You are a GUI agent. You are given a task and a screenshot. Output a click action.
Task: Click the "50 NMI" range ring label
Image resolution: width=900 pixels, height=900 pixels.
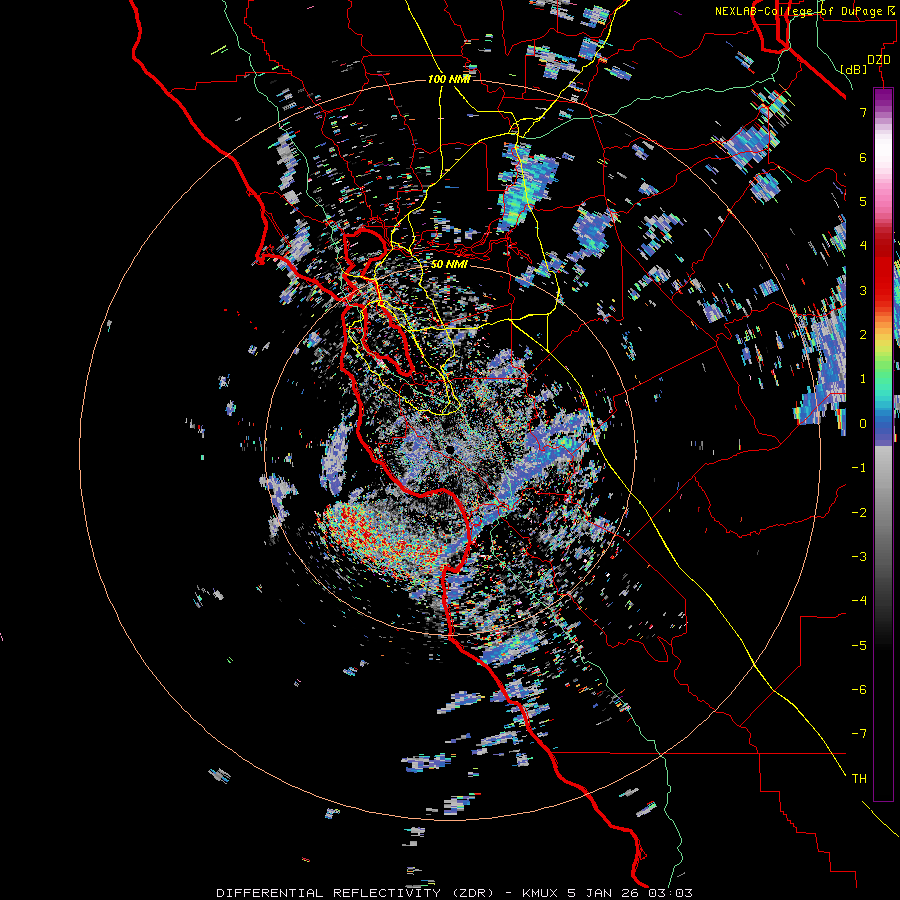pos(449,264)
